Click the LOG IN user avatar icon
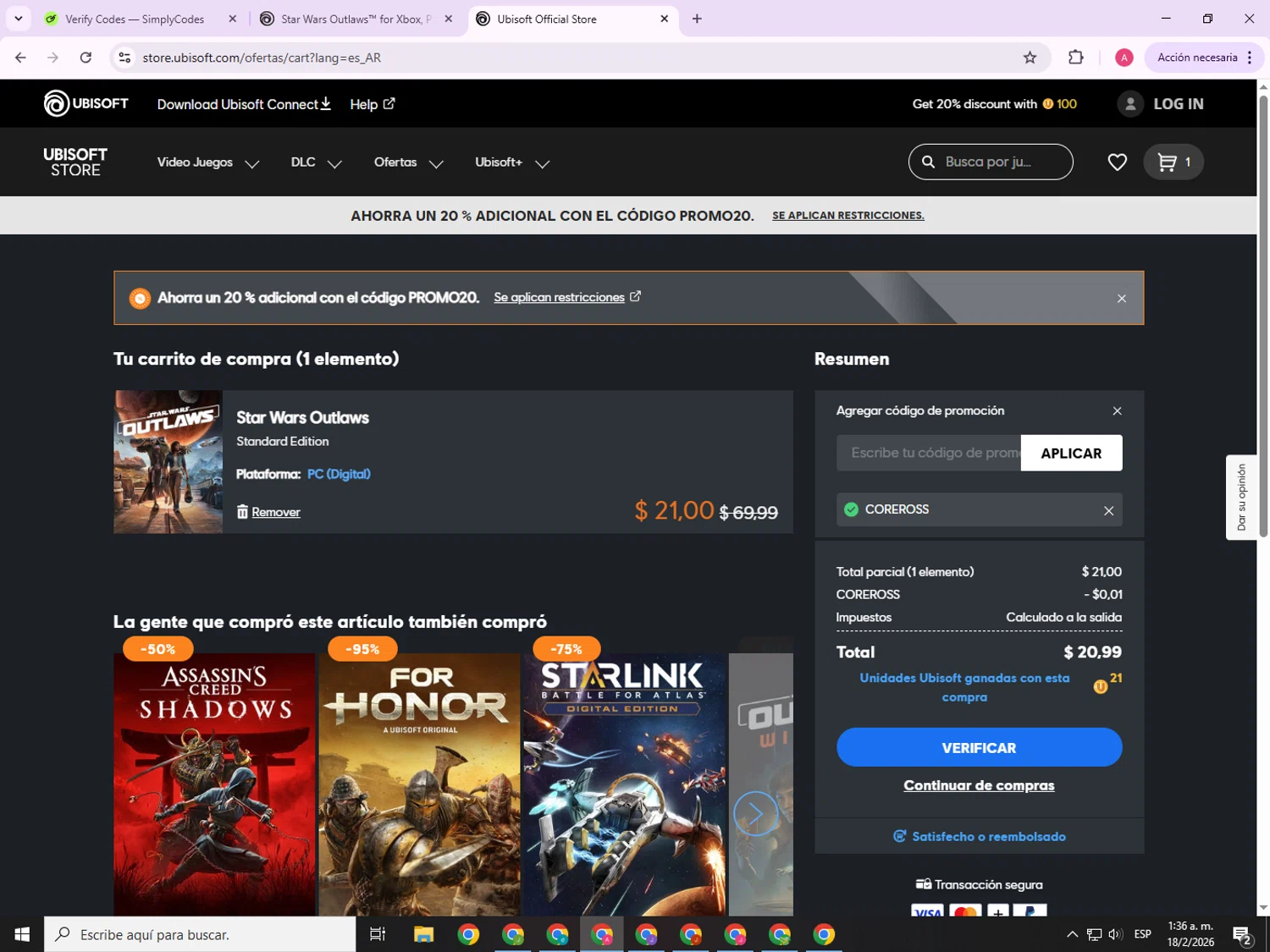 1129,103
